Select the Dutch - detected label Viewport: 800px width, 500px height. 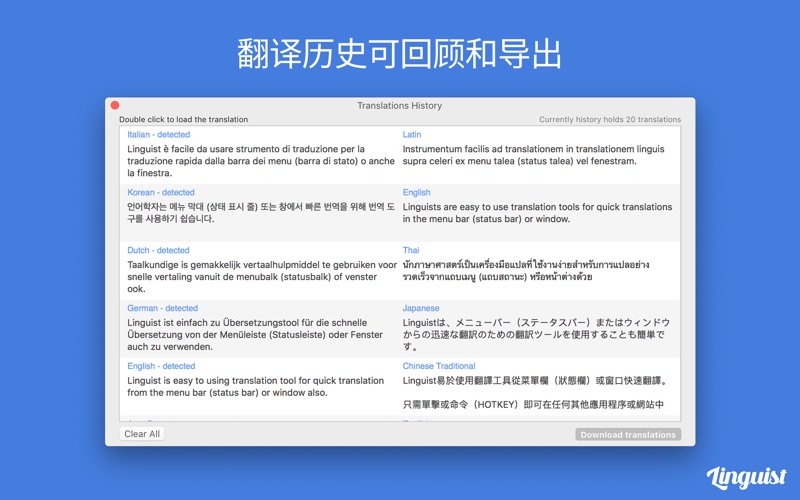[158, 251]
